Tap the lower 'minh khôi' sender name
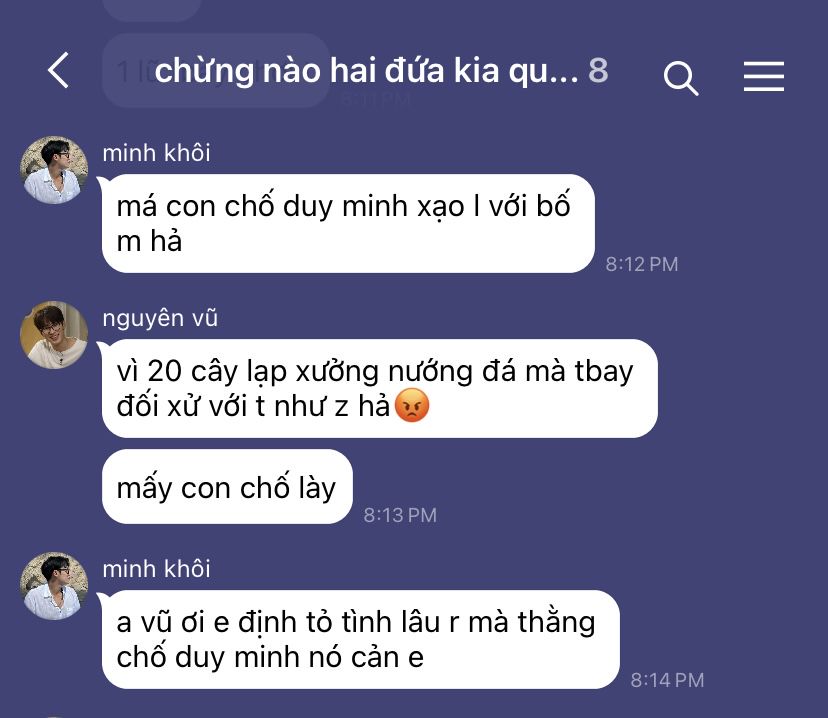Image resolution: width=828 pixels, height=718 pixels. pyautogui.click(x=156, y=569)
